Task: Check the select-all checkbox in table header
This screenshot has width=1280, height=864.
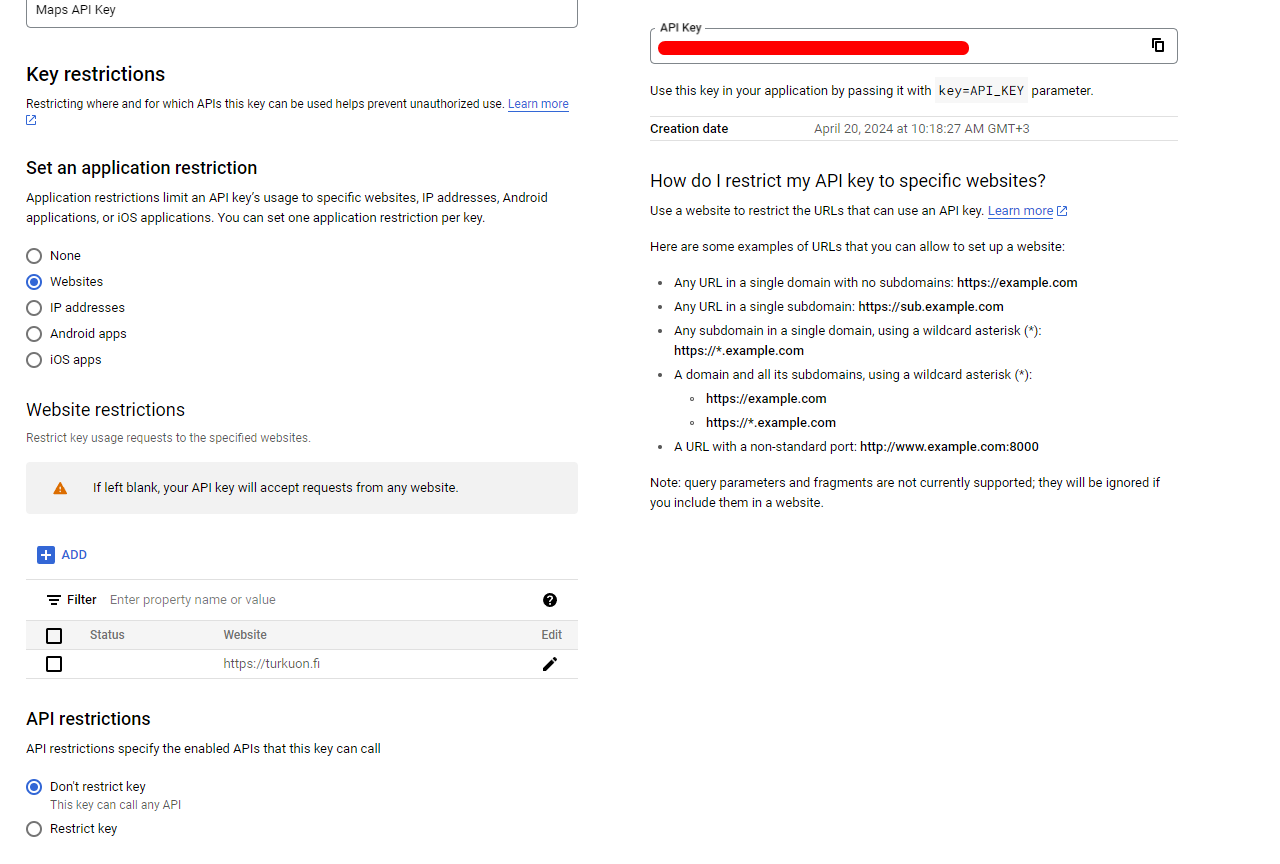Action: point(54,636)
